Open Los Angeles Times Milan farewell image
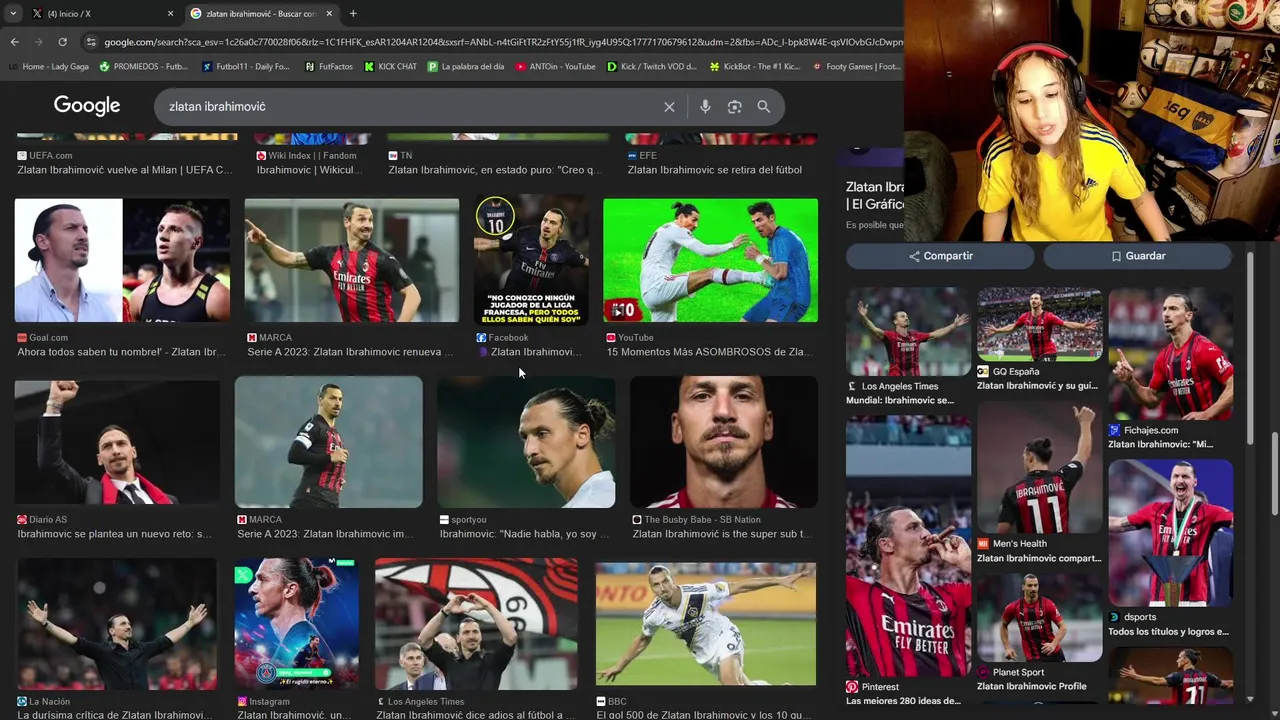This screenshot has width=1280, height=720. click(x=476, y=624)
